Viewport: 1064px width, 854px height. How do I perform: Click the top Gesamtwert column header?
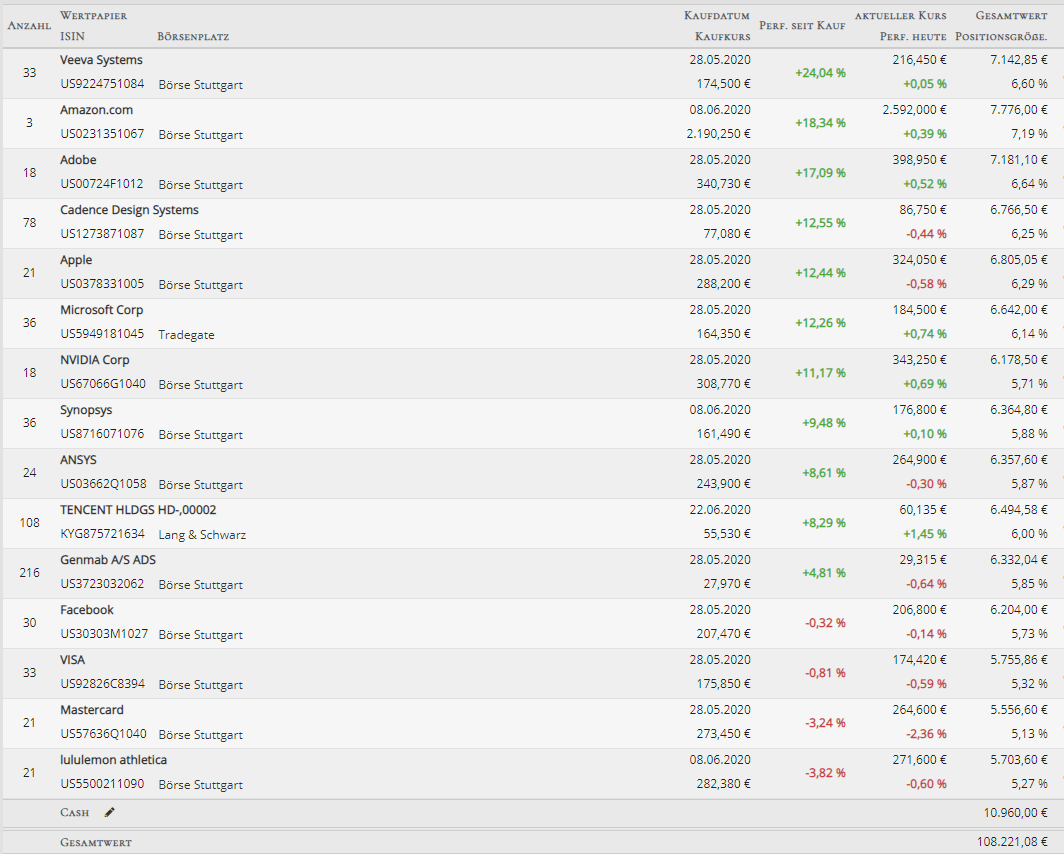(x=1011, y=15)
